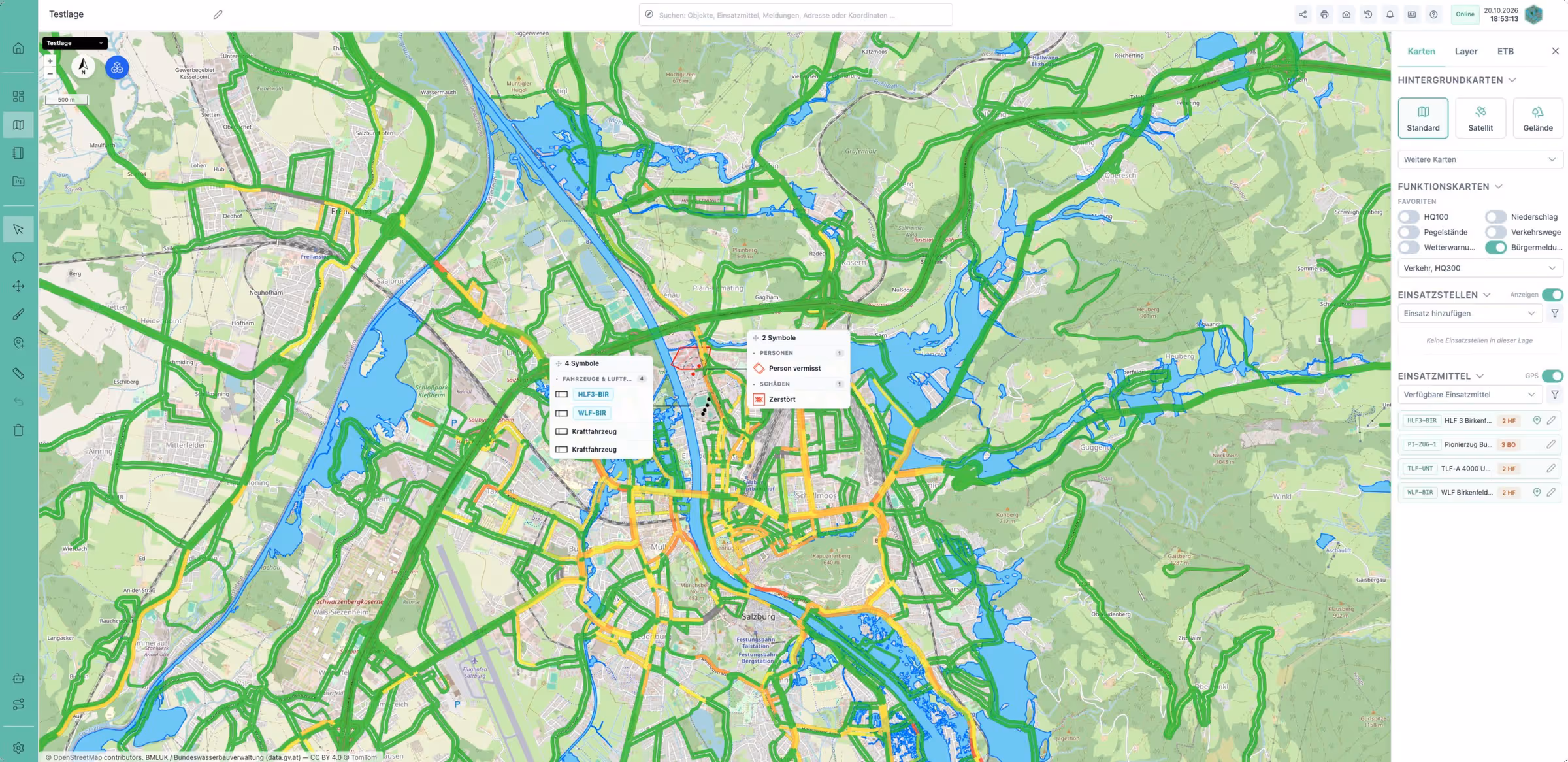Toggle the Einsatzmittel GPS switch
The image size is (1568, 762).
[1552, 376]
